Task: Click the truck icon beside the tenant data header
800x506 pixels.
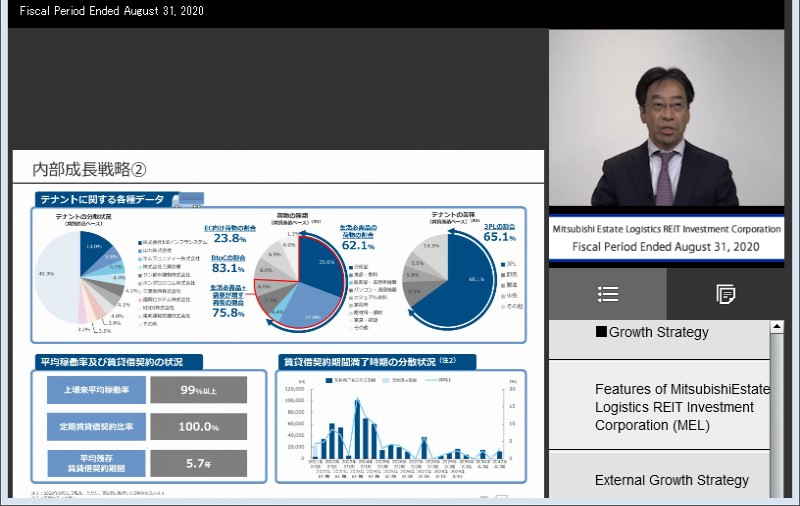Action: [188, 199]
